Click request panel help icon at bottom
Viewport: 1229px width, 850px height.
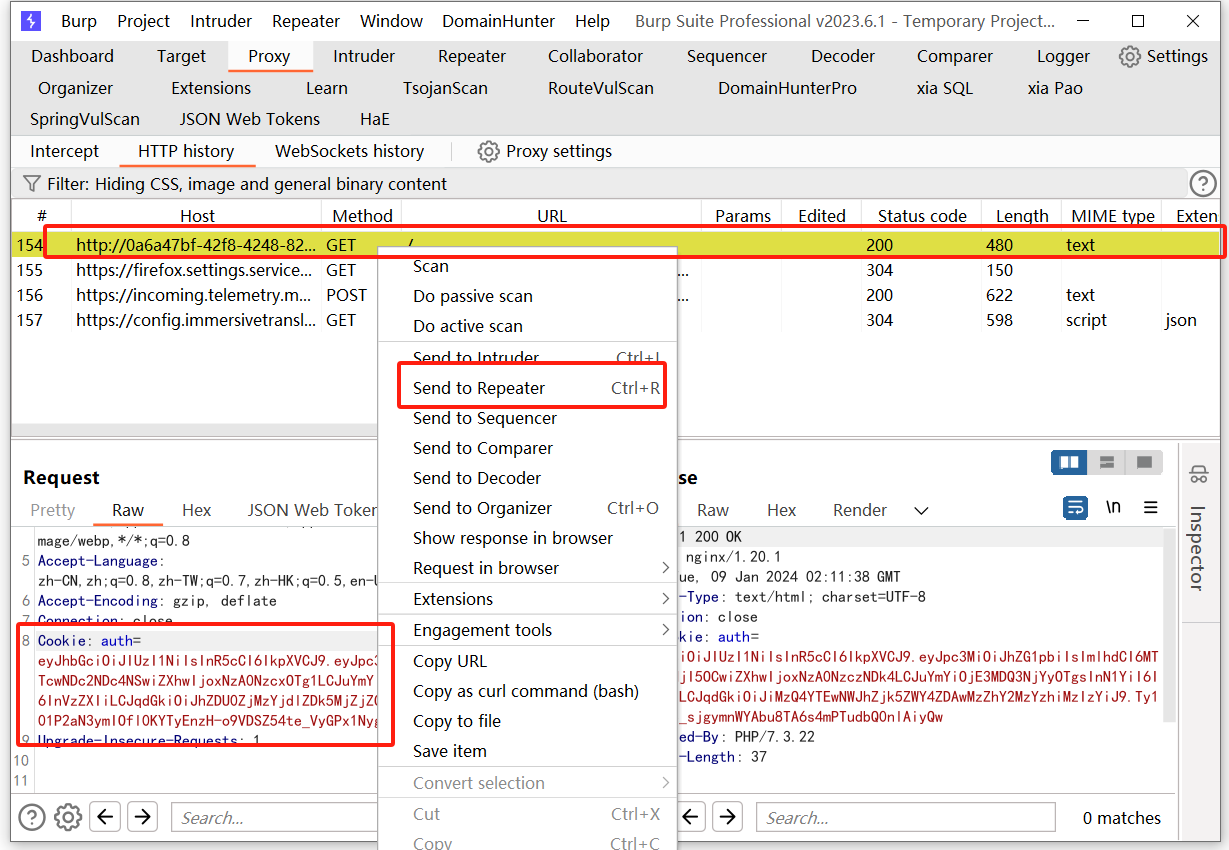tap(32, 817)
